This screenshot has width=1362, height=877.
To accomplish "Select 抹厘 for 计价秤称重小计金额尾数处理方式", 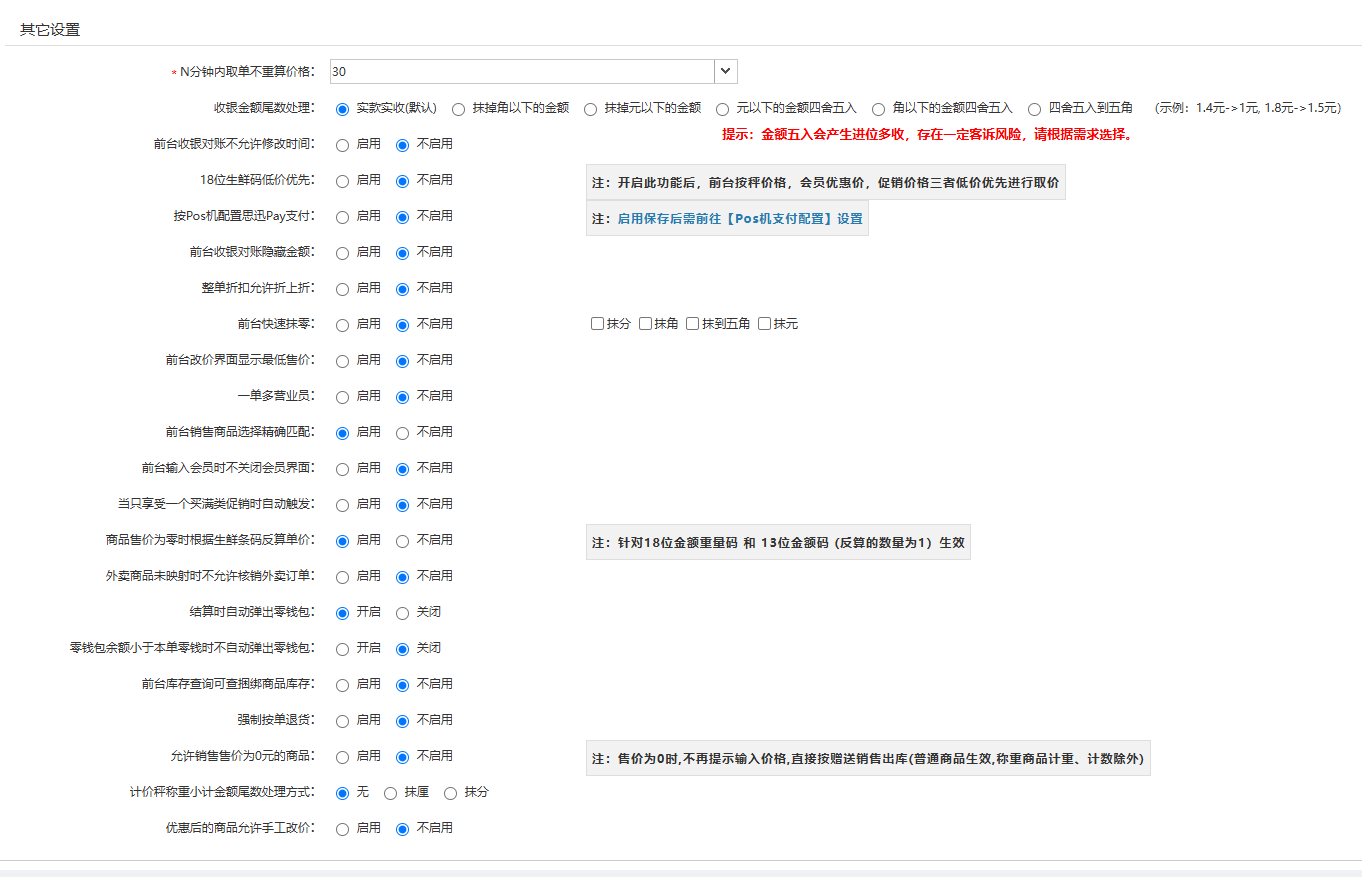I will (x=391, y=793).
